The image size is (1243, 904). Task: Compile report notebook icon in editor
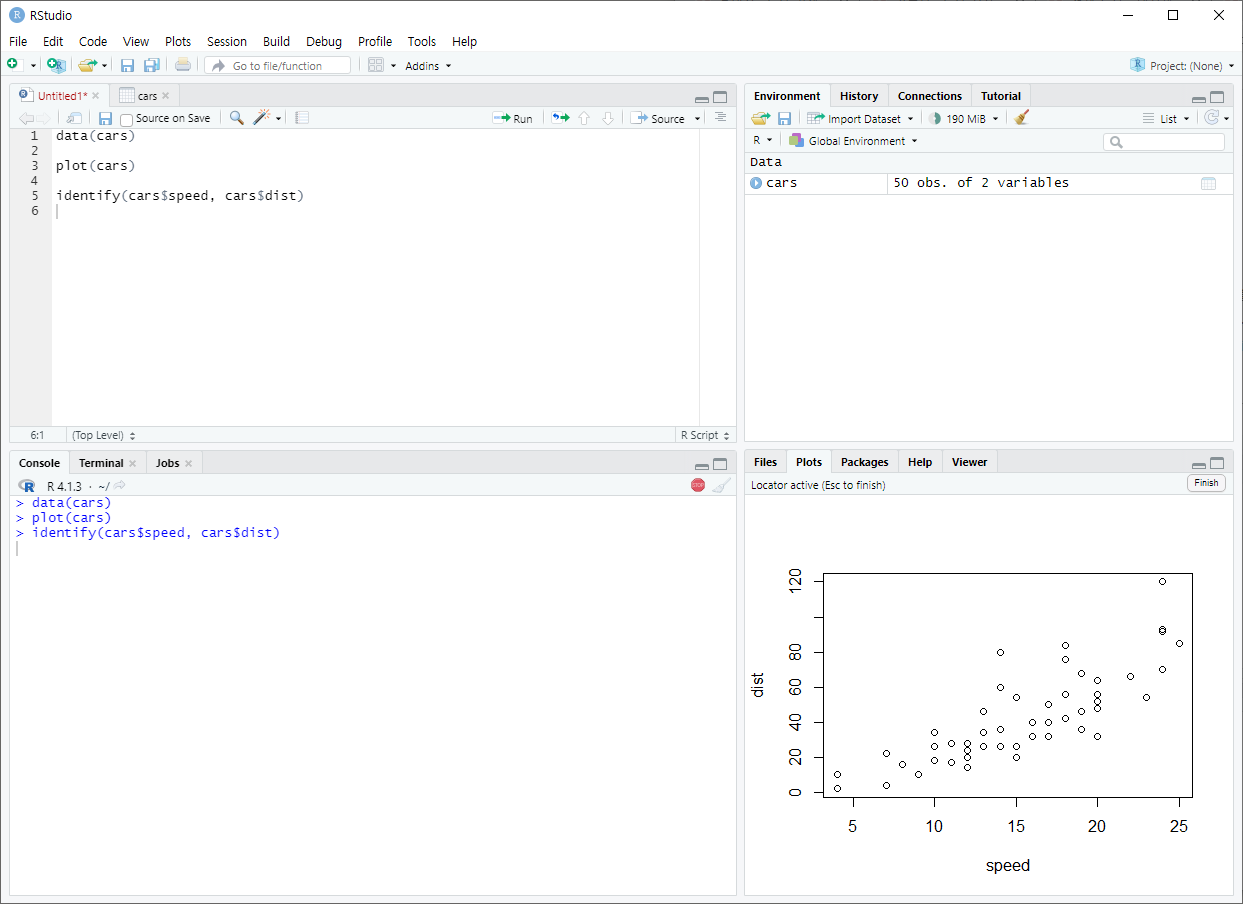click(x=302, y=118)
